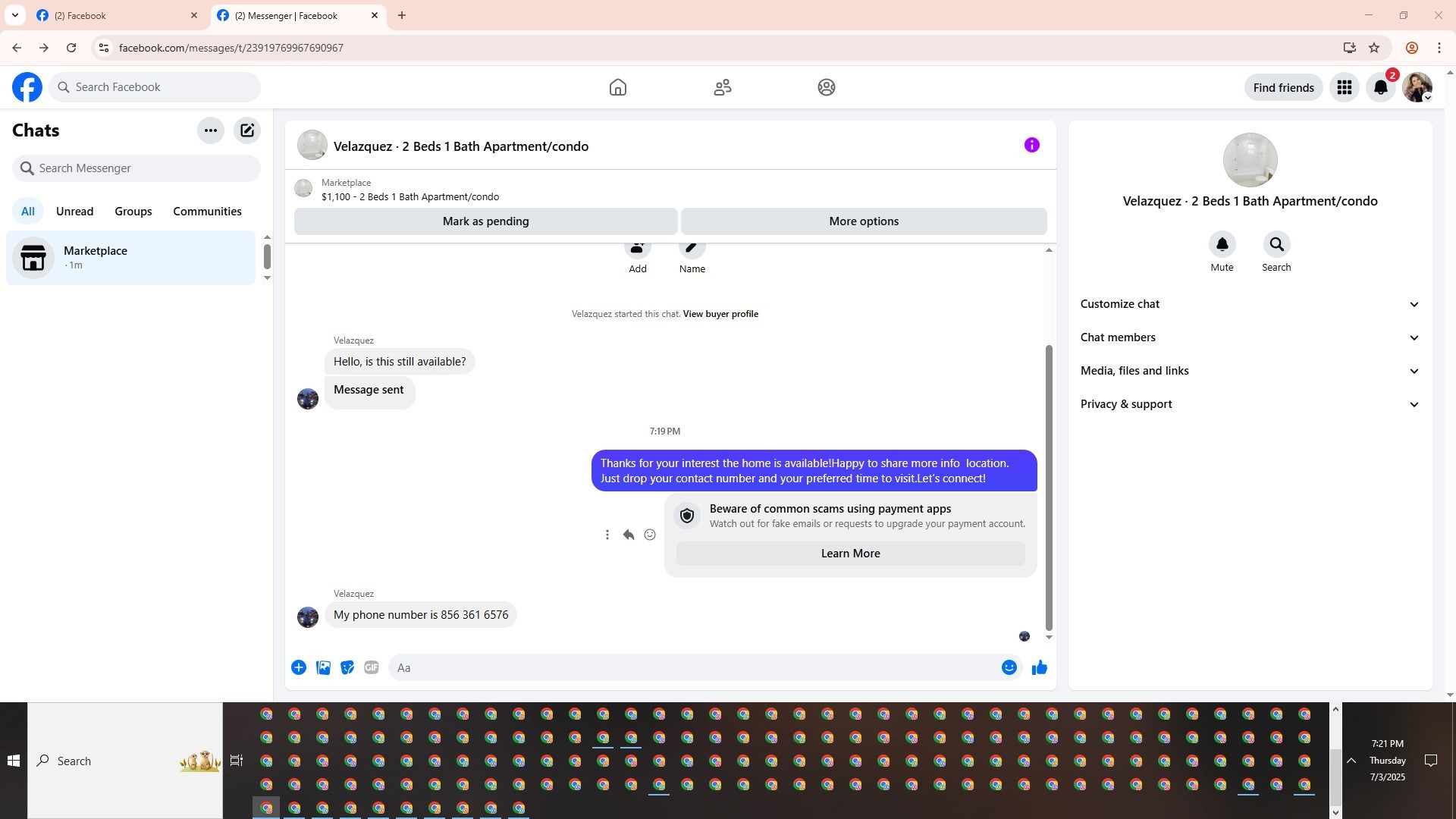The height and width of the screenshot is (819, 1456).
Task: Click the conversation vertical scrollbar
Action: (x=1049, y=485)
